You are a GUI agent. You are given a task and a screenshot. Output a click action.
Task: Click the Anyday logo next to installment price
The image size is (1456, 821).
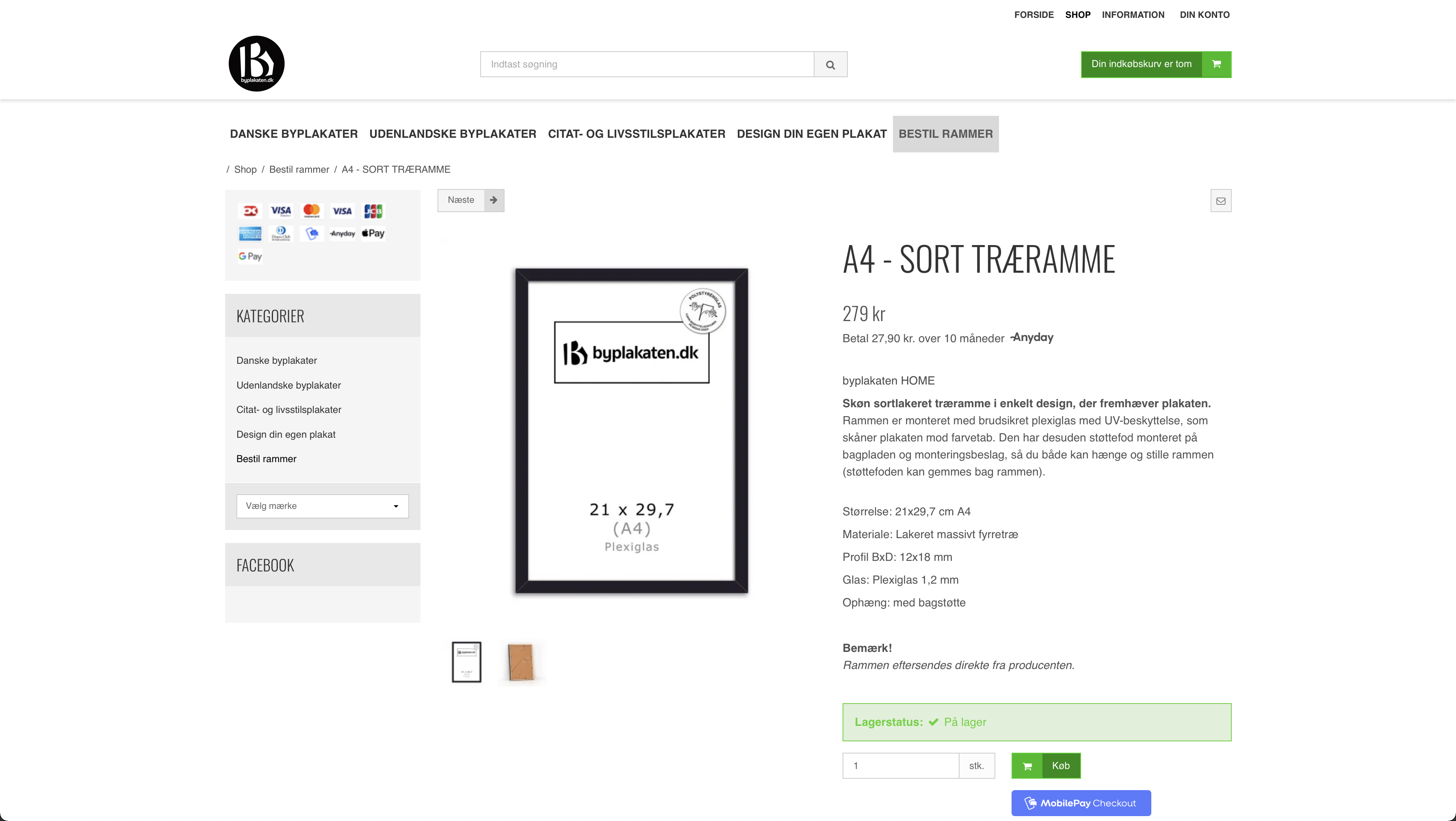coord(1032,338)
